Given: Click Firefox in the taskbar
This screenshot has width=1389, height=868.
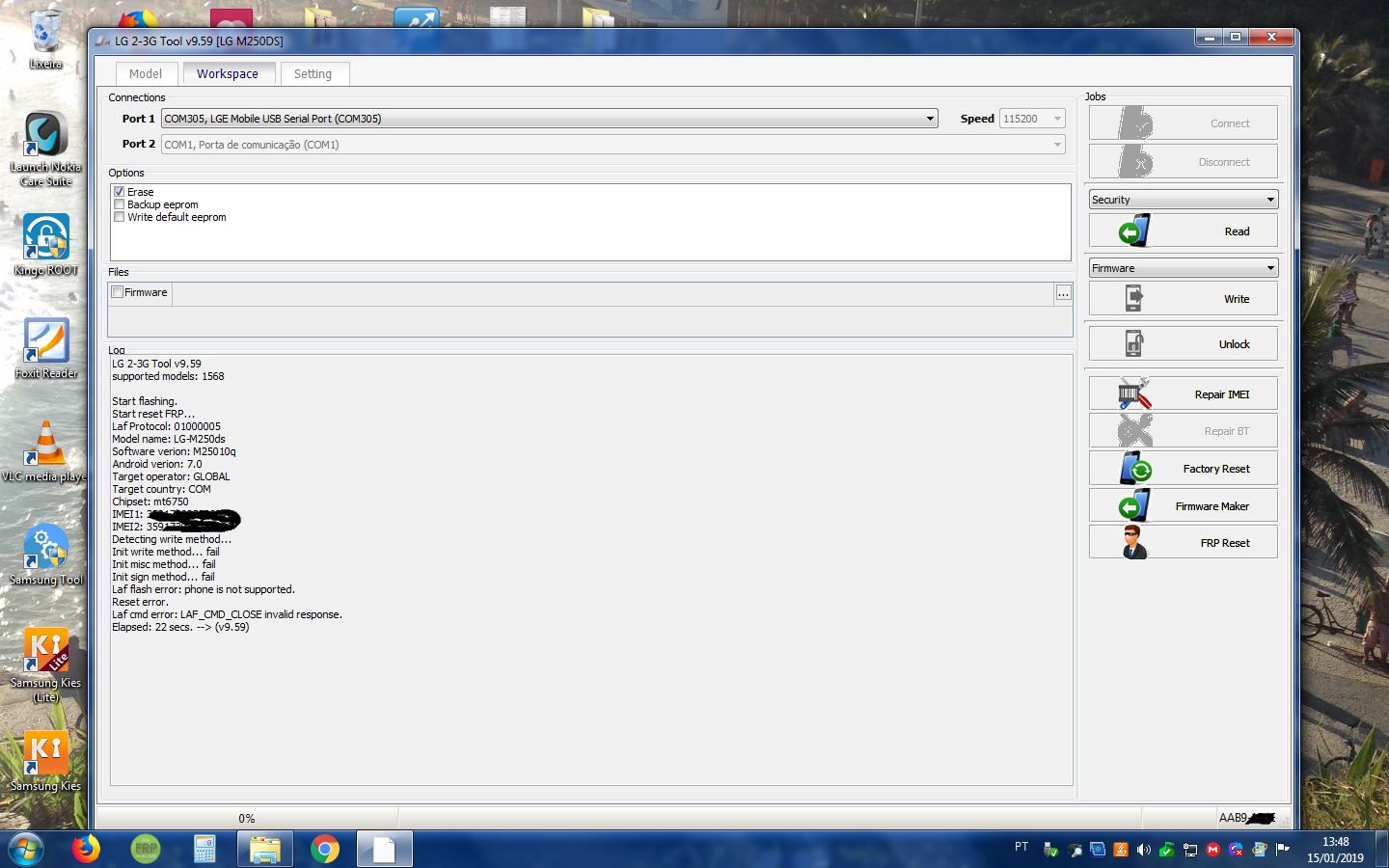Looking at the screenshot, I should [x=86, y=850].
